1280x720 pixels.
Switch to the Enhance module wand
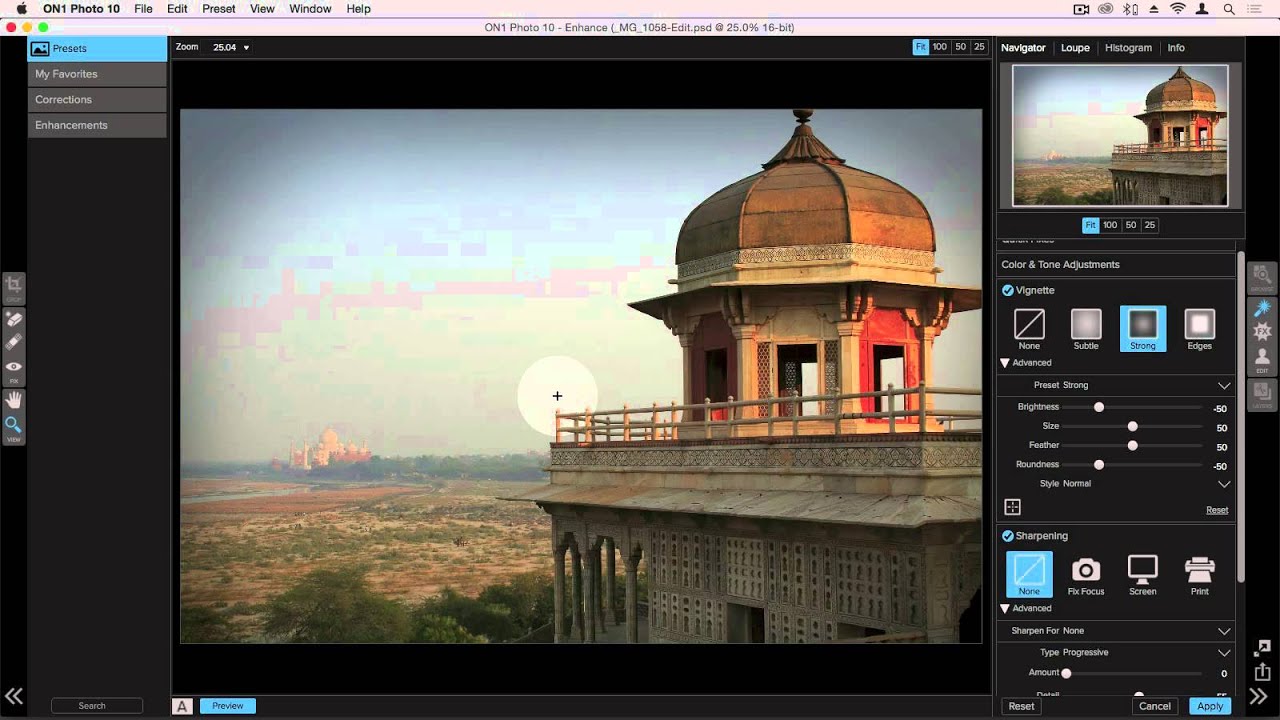1262,307
